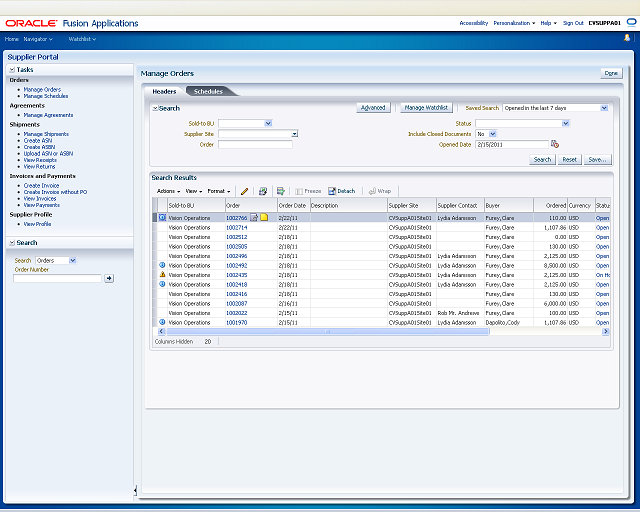Detach the search results table
The height and width of the screenshot is (512, 640).
(342, 191)
